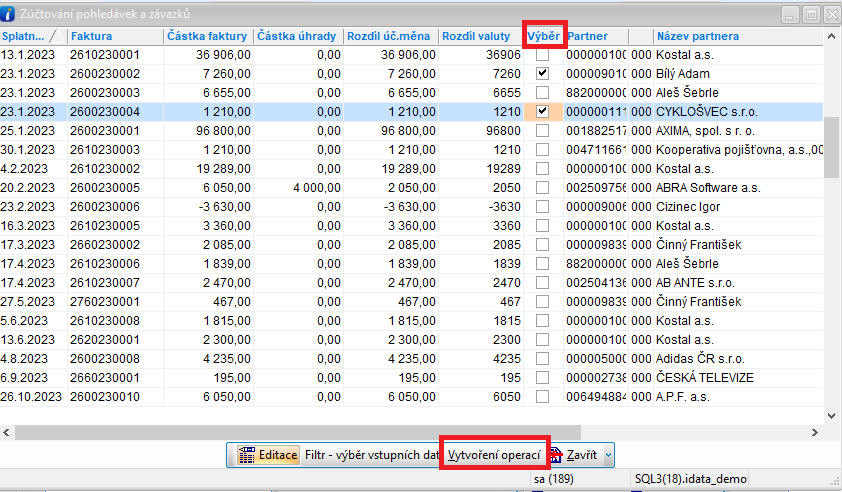Click the vertical scrollbar down arrow
Image resolution: width=842 pixels, height=492 pixels.
(x=832, y=415)
